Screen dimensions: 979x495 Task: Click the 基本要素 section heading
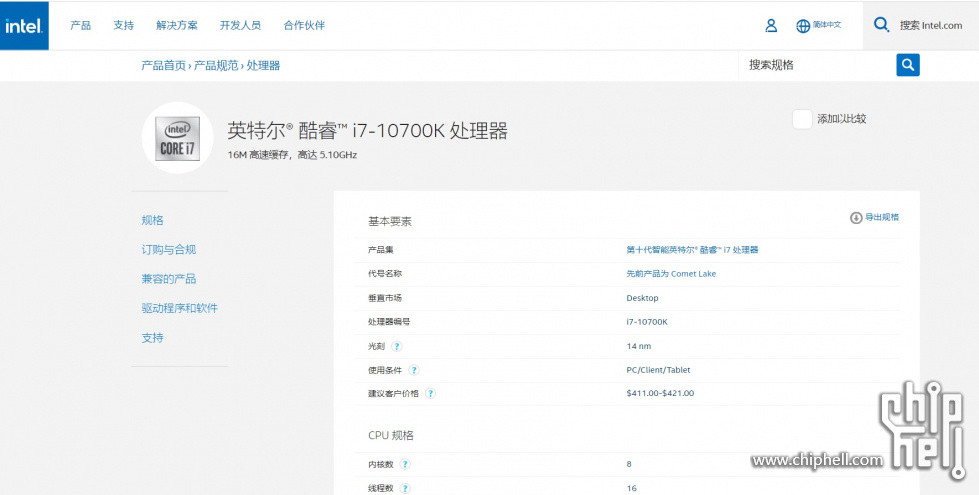[x=390, y=222]
